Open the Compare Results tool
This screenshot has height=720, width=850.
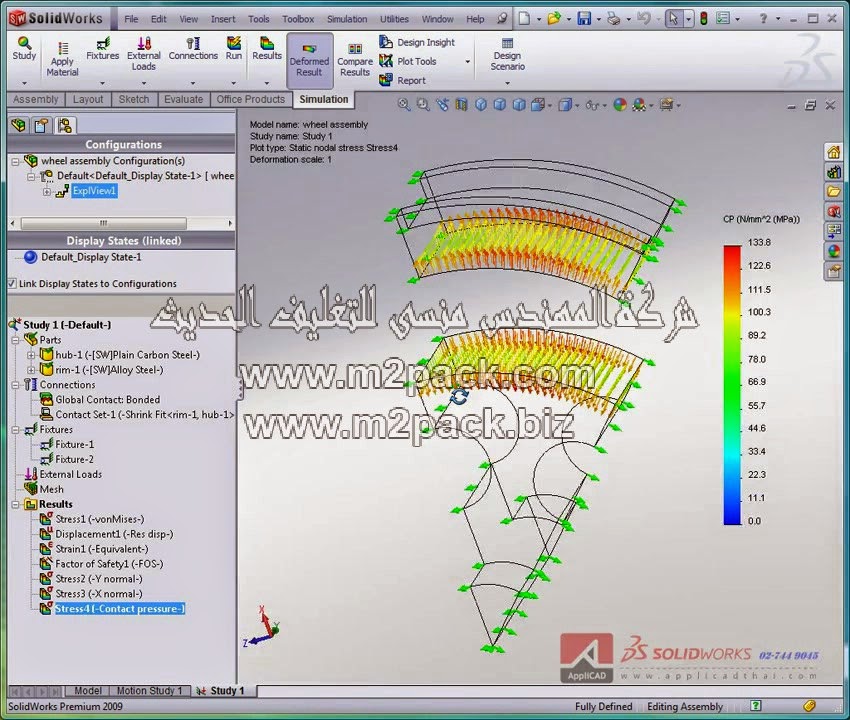pyautogui.click(x=355, y=60)
